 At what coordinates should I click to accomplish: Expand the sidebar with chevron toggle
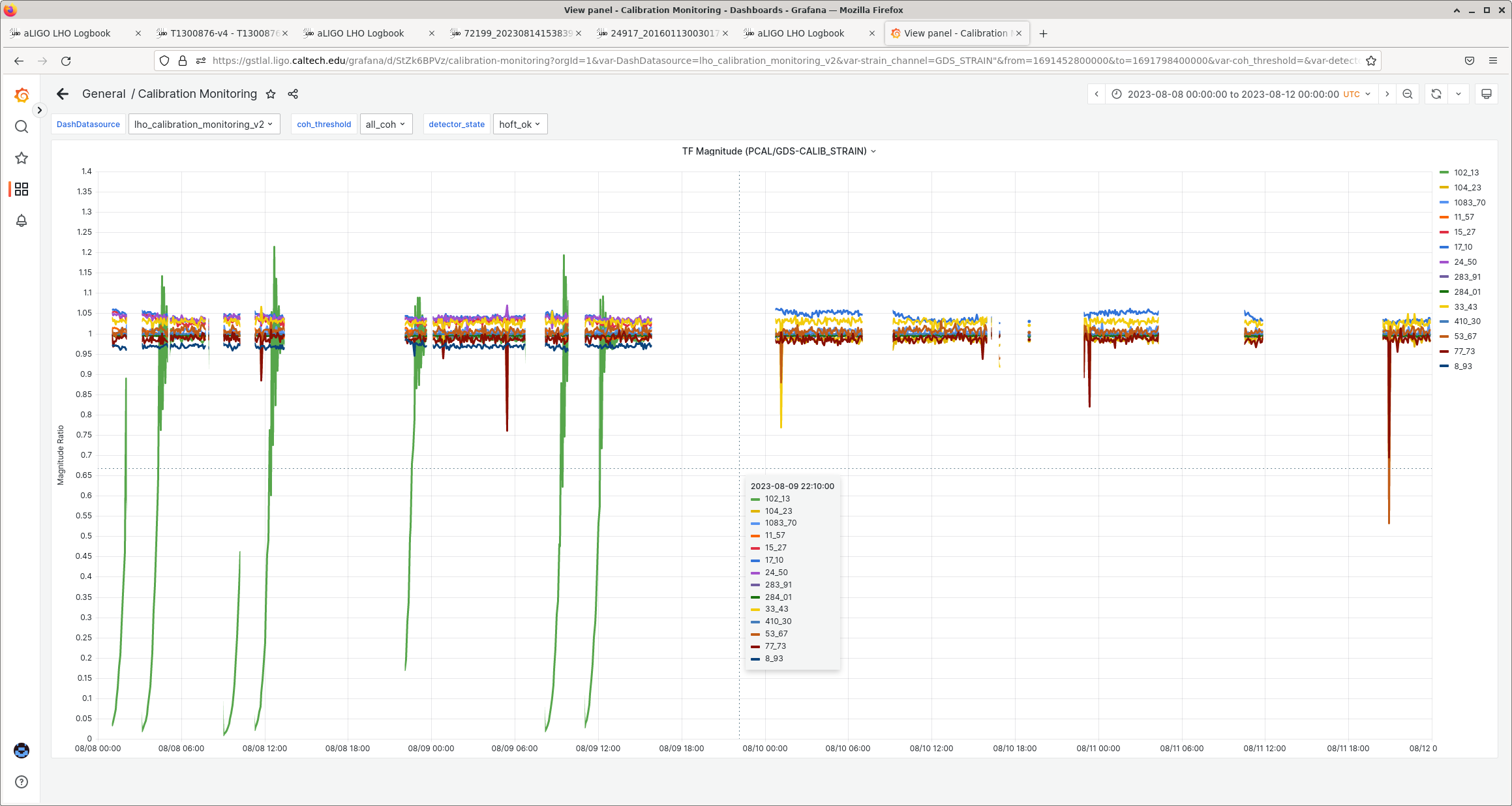coord(40,110)
